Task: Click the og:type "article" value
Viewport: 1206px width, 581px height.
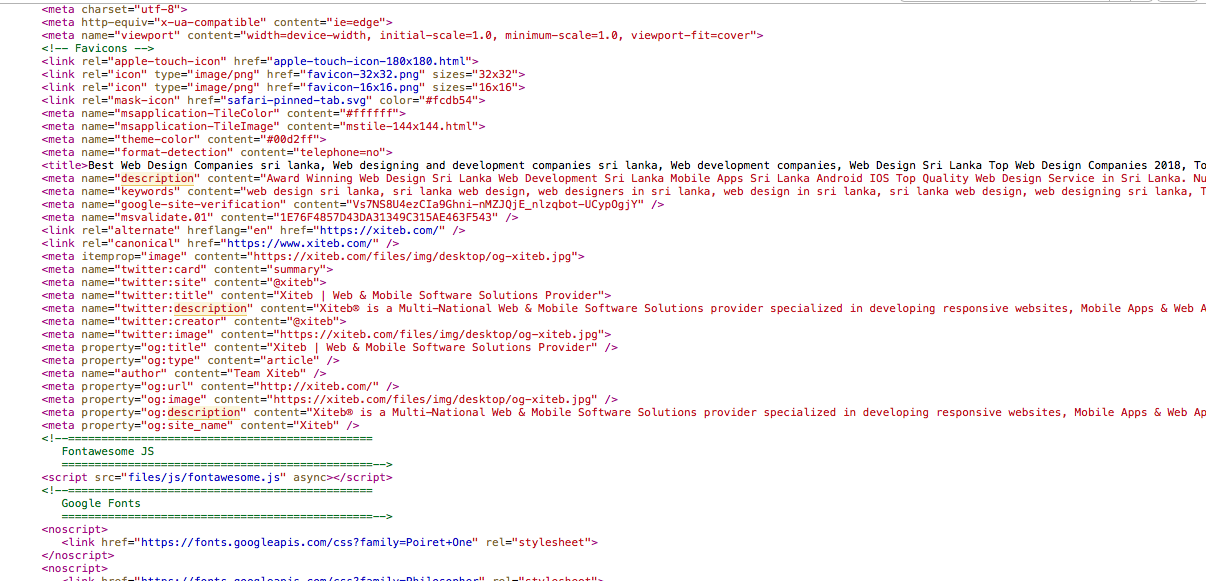Action: click(x=290, y=360)
